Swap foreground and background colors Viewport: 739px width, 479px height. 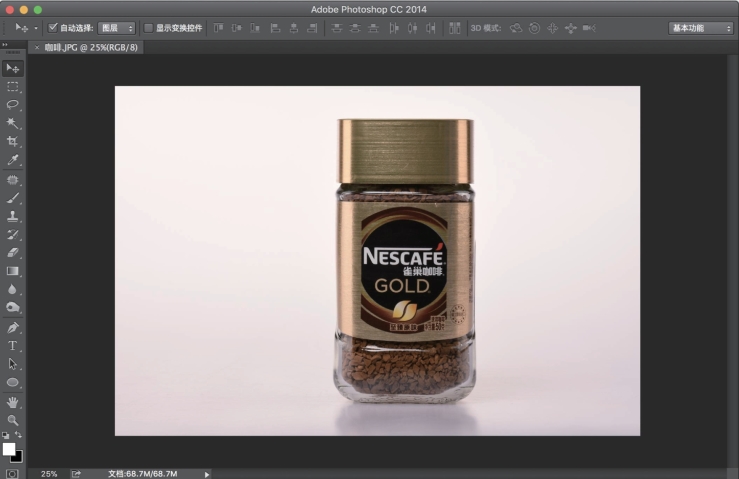[x=18, y=434]
